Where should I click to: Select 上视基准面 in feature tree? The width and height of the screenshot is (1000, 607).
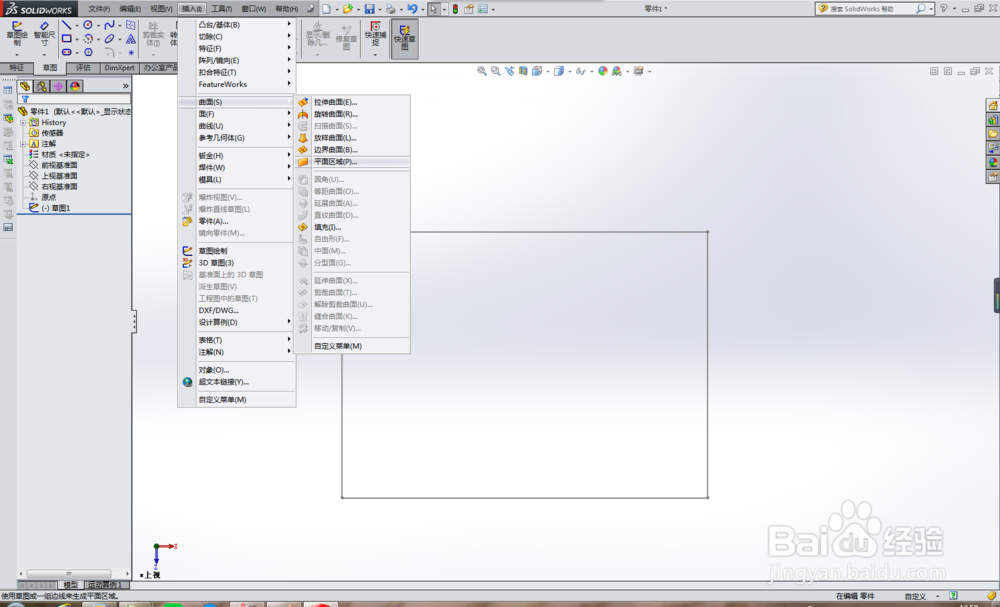[x=59, y=176]
